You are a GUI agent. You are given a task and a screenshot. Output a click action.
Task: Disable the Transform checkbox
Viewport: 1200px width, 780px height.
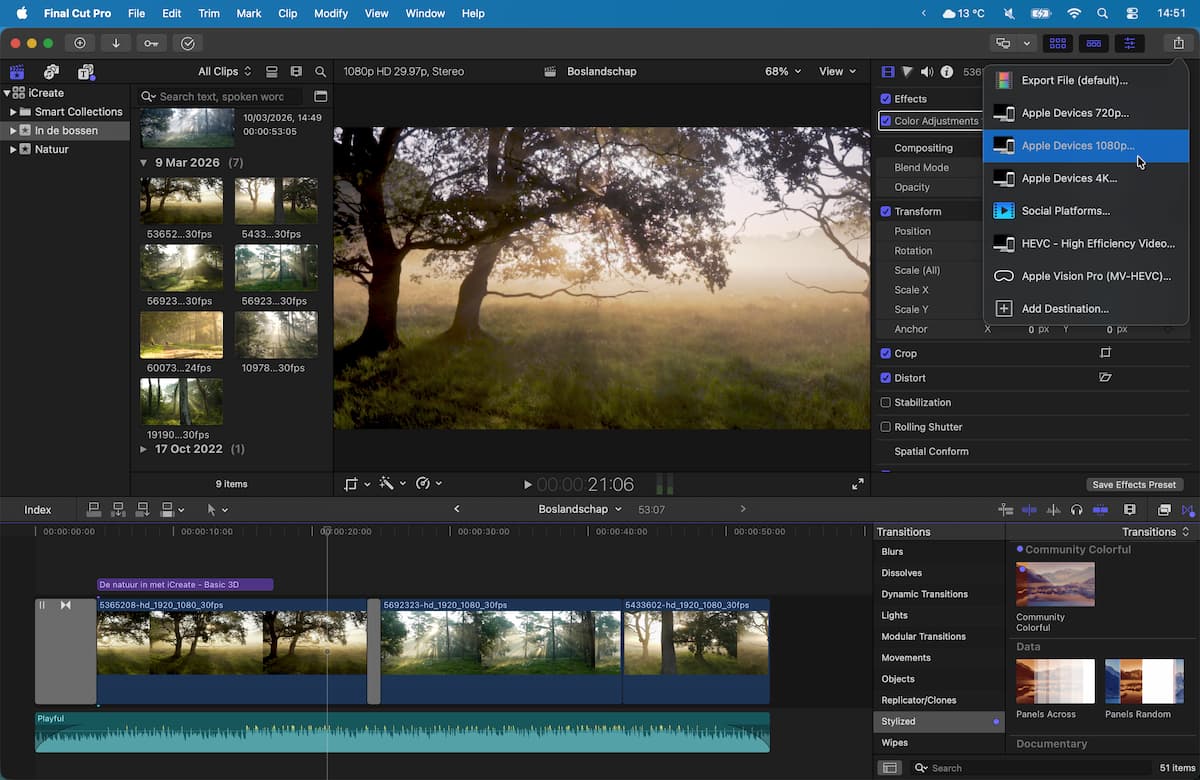[x=885, y=211]
